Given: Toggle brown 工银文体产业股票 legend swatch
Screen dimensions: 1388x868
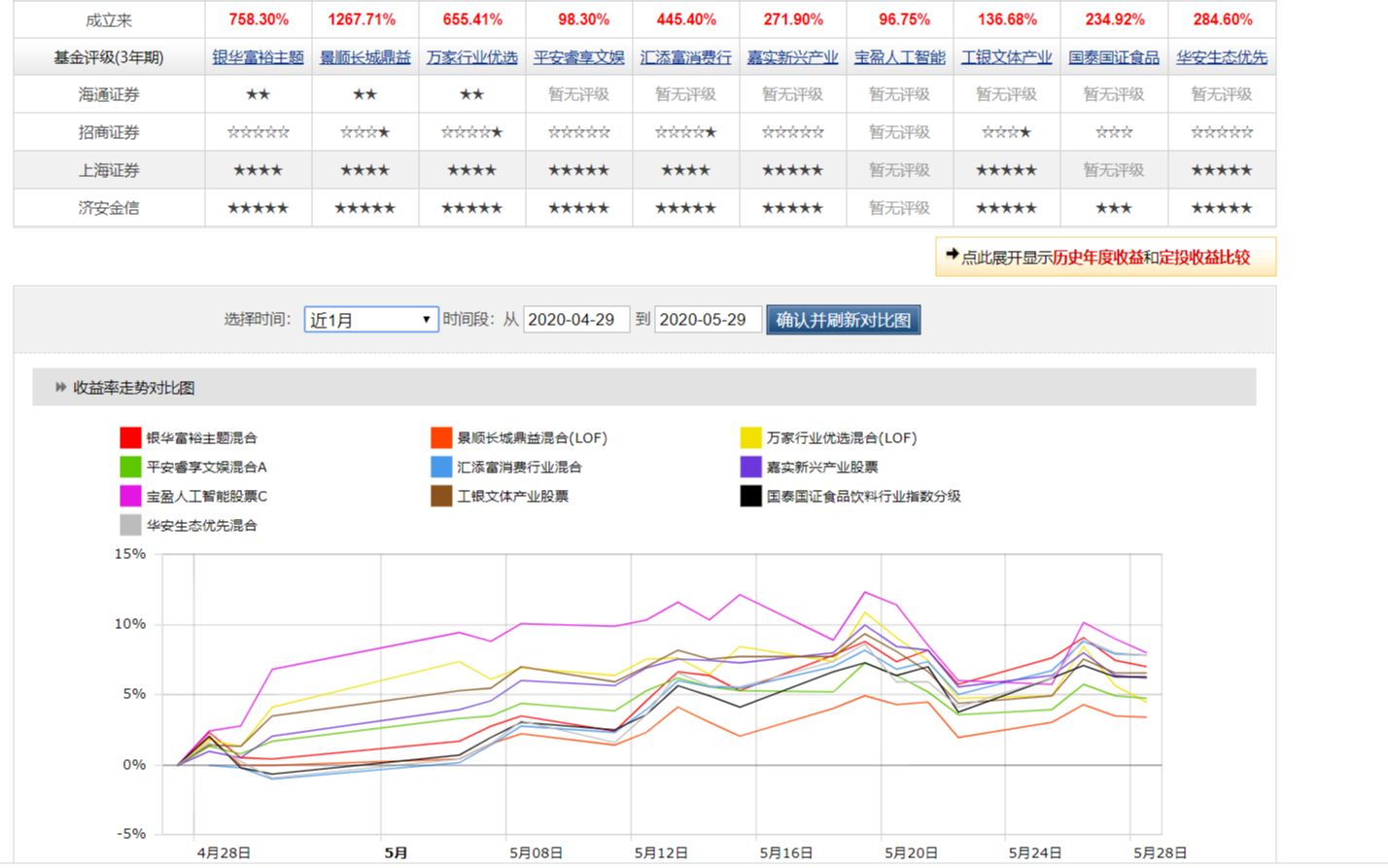Looking at the screenshot, I should 441,497.
